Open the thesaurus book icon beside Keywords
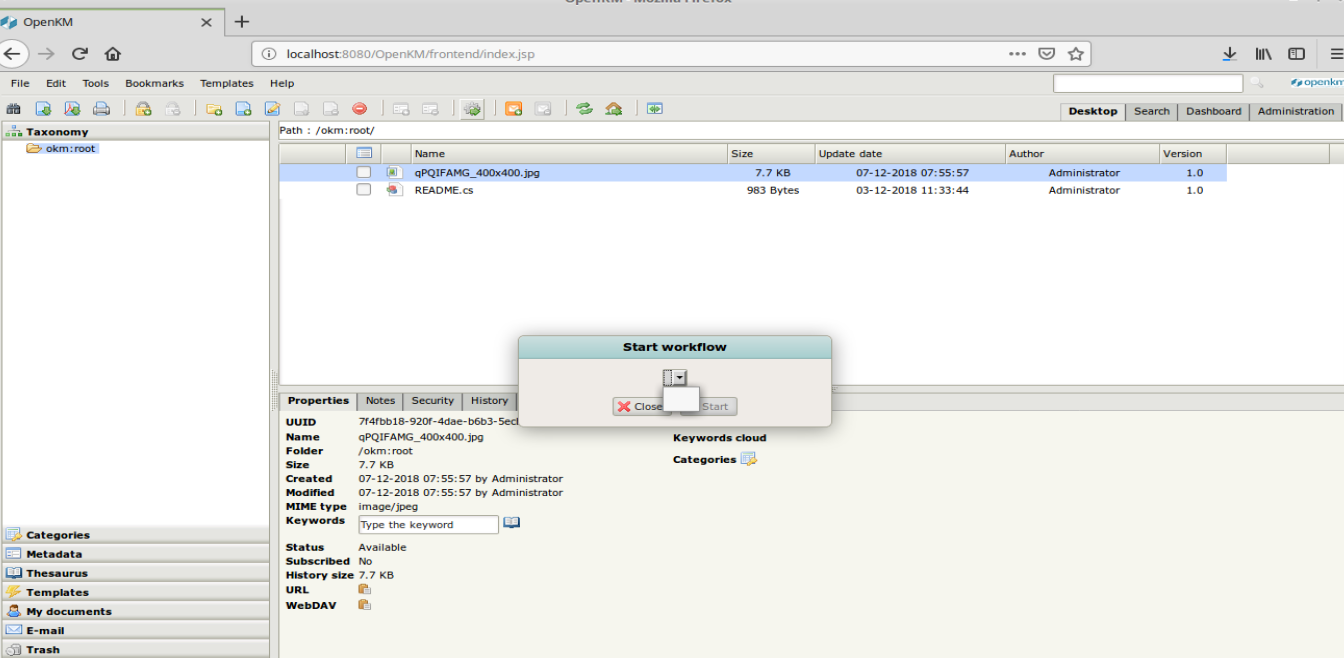 [x=511, y=523]
